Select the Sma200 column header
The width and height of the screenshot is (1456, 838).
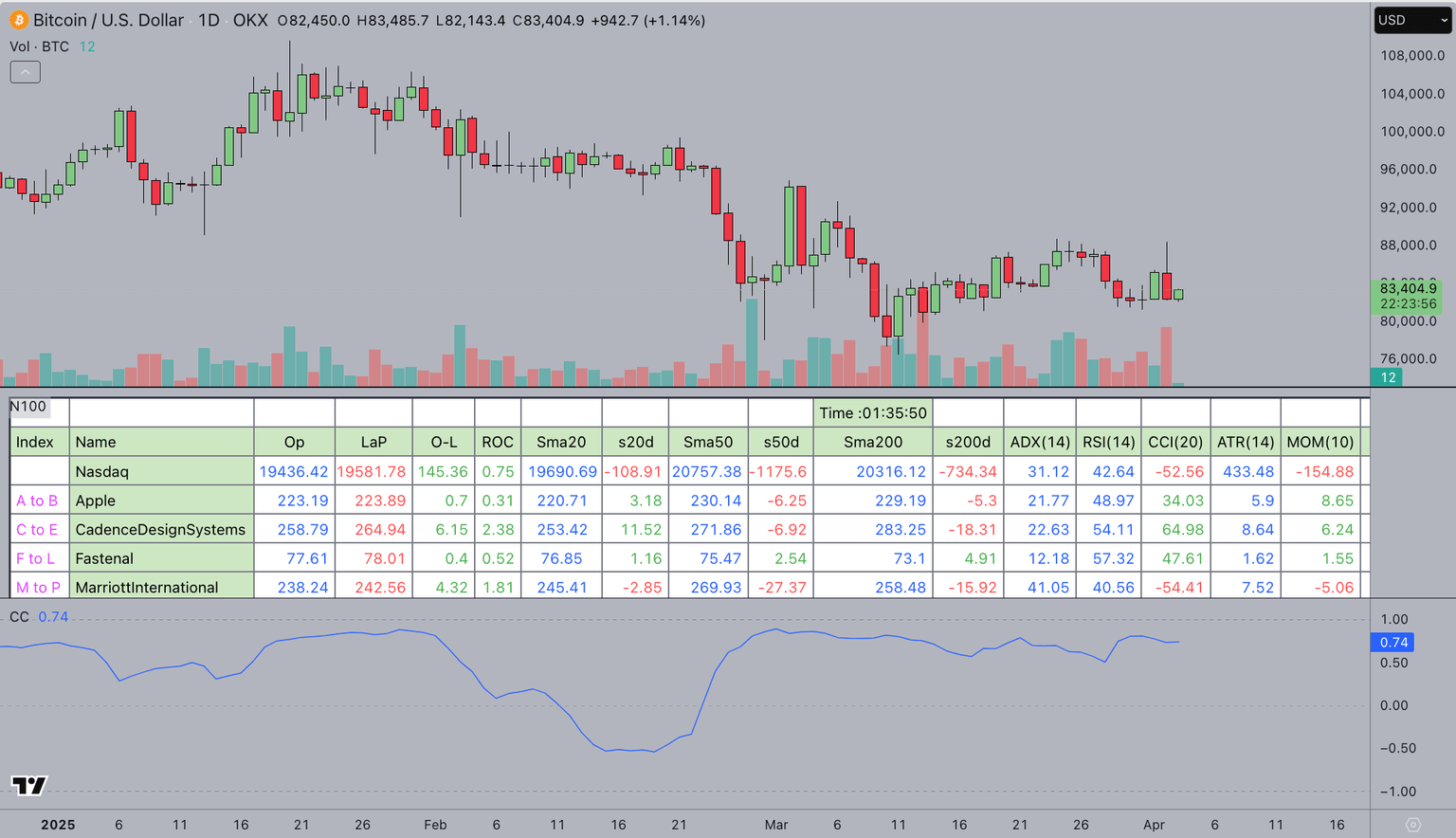(871, 442)
